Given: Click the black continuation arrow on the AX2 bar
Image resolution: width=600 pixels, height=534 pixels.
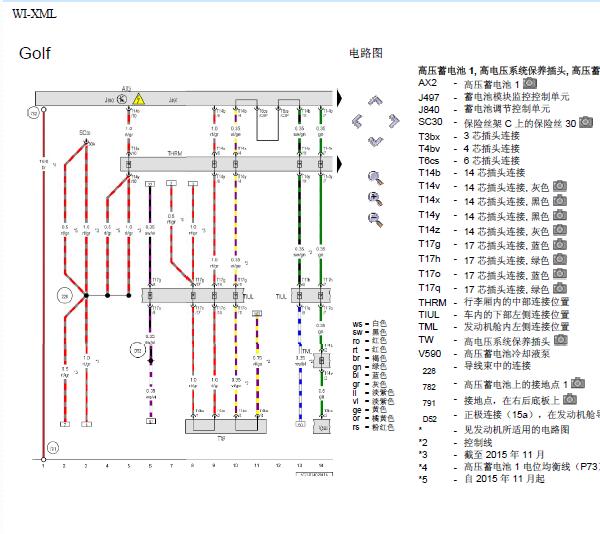Looking at the screenshot, I should 339,98.
